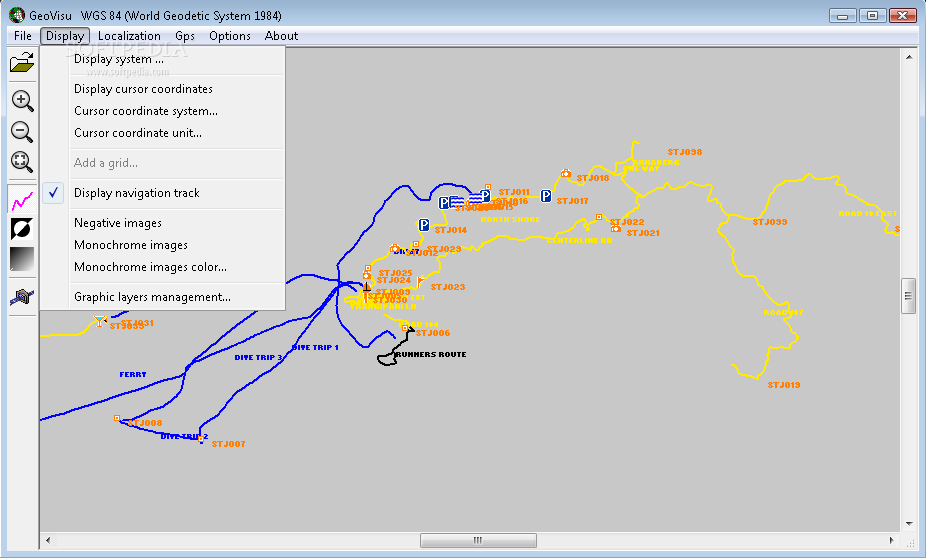
Task: Select the zoom in magnifier tool
Action: (x=22, y=101)
